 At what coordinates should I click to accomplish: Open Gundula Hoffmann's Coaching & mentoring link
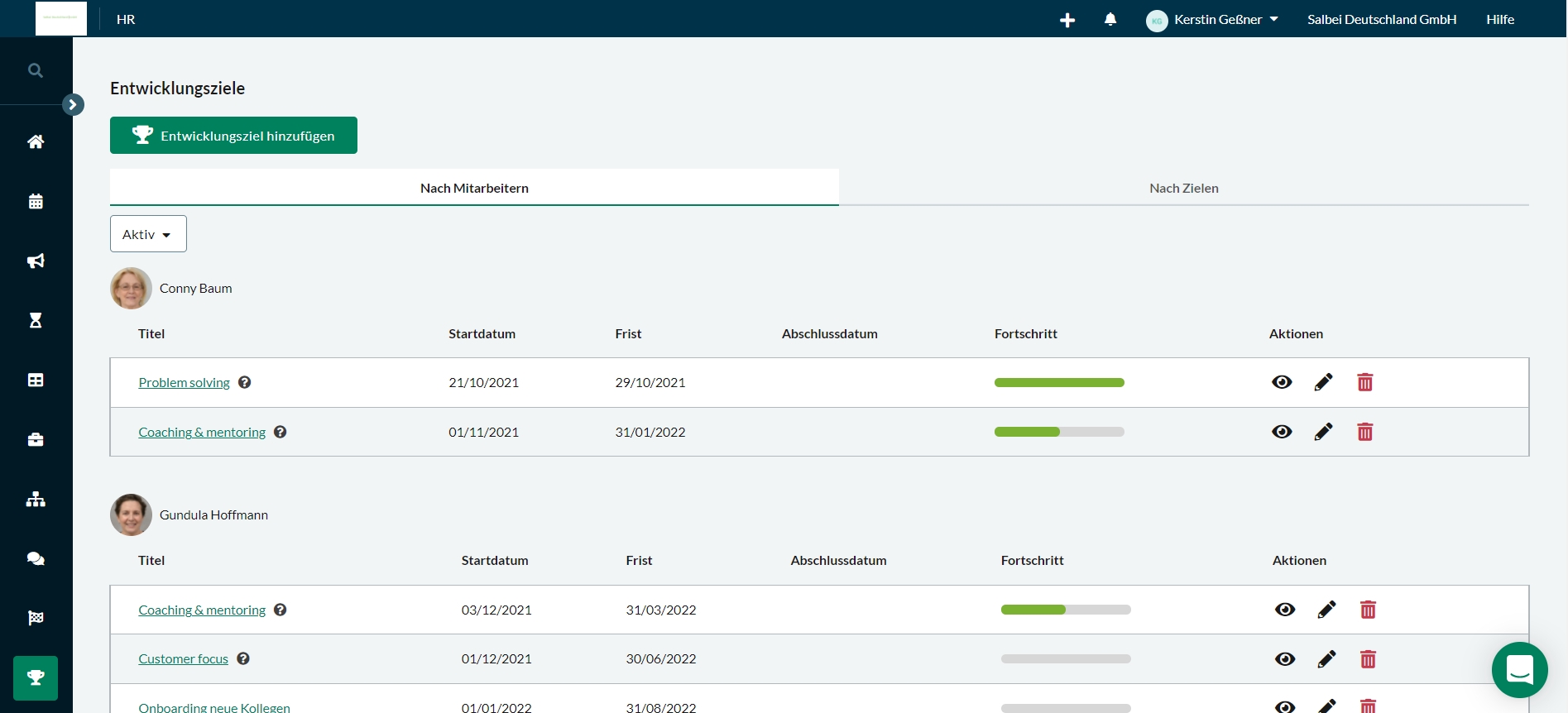click(202, 610)
